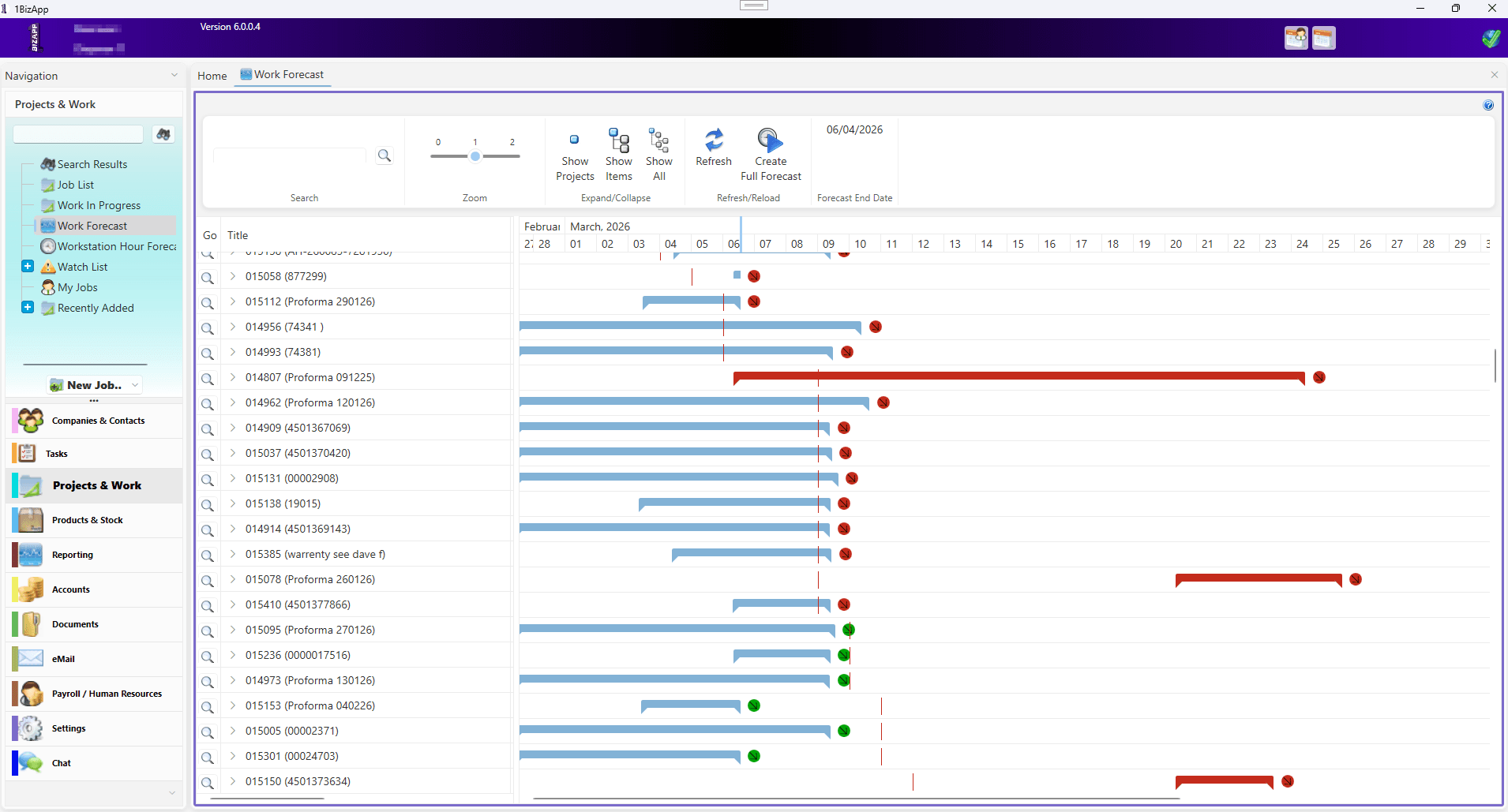Open the Chat module
Viewport: 1508px width, 812px height.
(94, 763)
